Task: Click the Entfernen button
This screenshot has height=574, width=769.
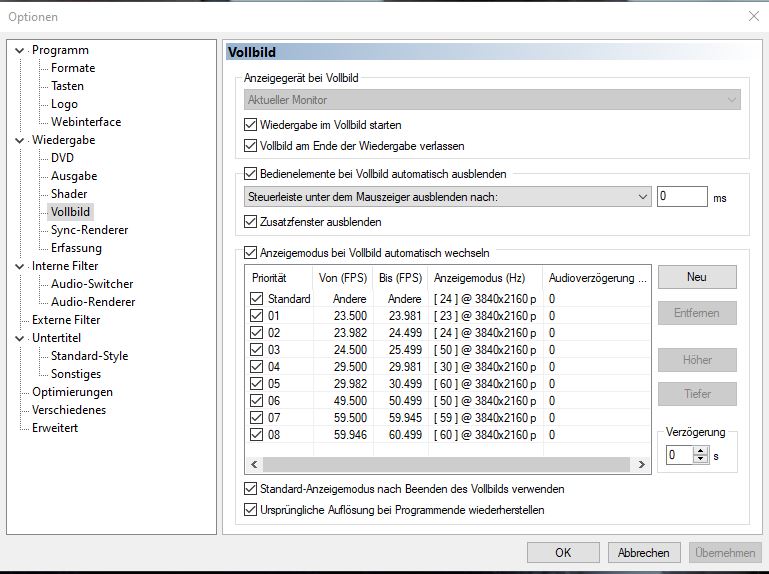Action: pos(697,313)
